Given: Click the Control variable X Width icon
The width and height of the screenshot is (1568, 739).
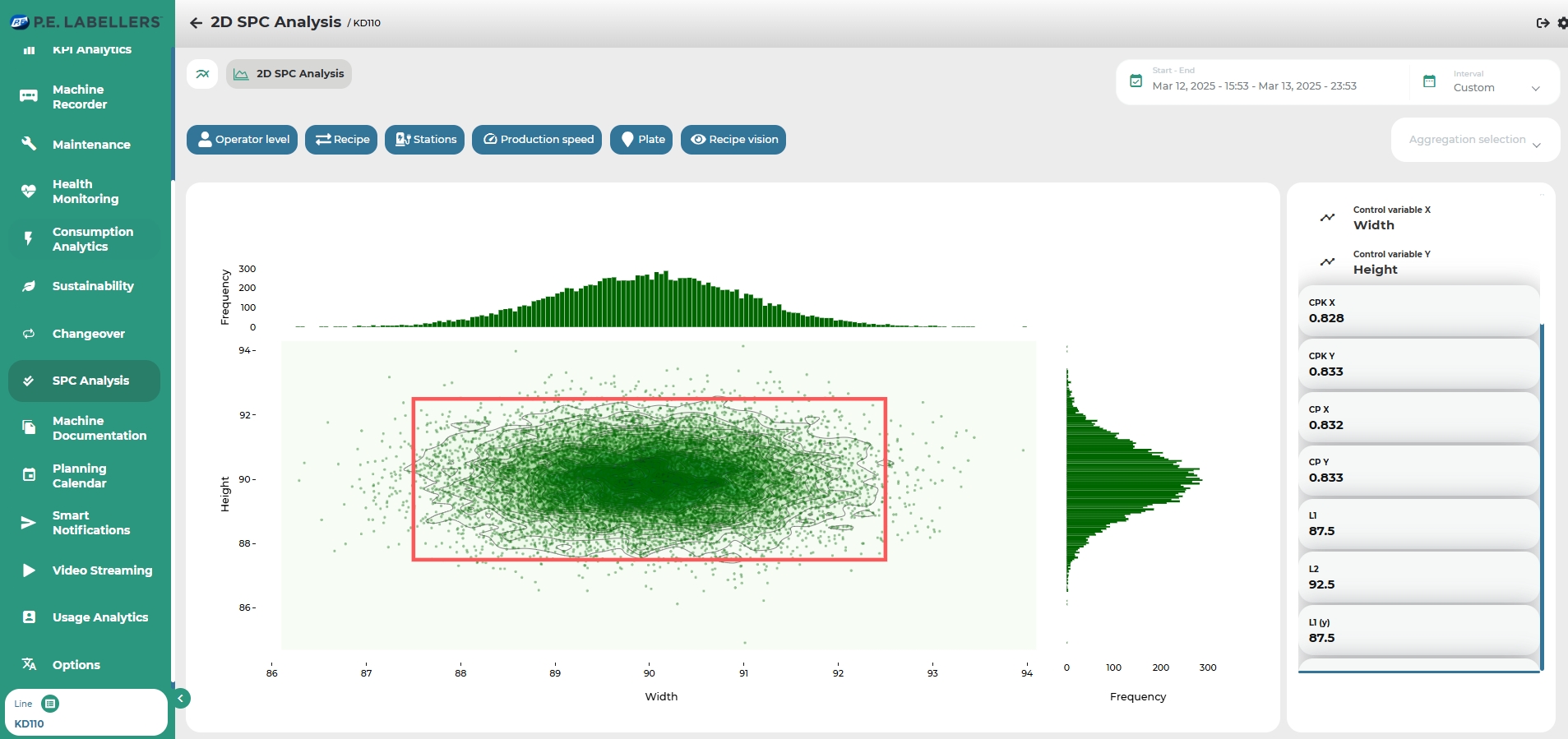Looking at the screenshot, I should point(1327,218).
